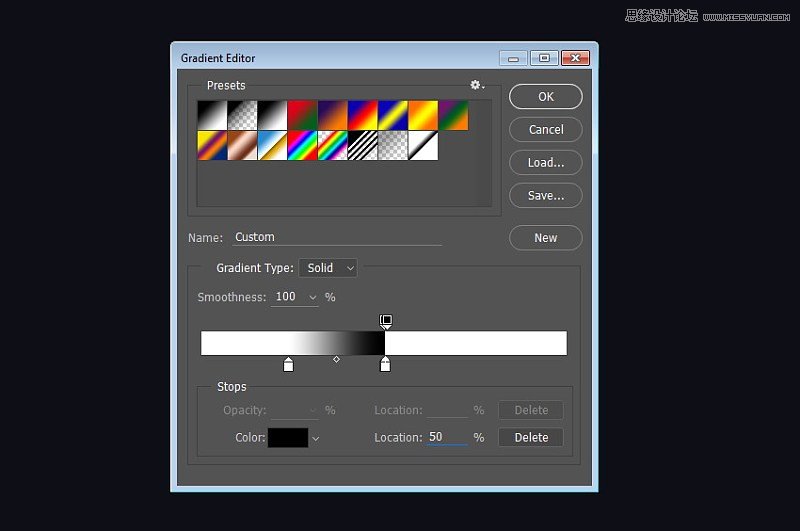Pick the solid spectrum rainbow preset
The width and height of the screenshot is (800, 531).
coord(303,145)
